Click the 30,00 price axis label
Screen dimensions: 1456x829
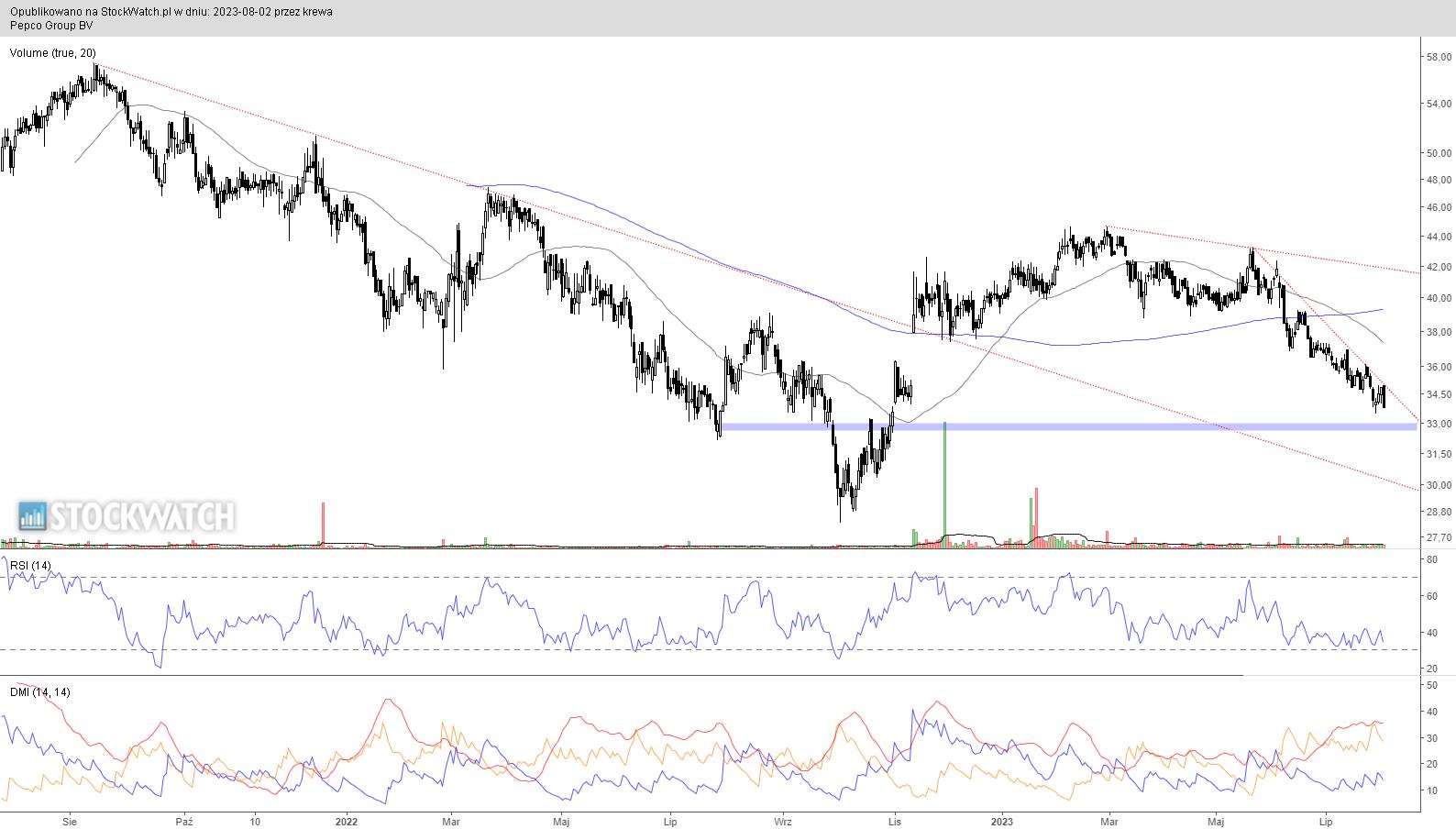(1439, 485)
